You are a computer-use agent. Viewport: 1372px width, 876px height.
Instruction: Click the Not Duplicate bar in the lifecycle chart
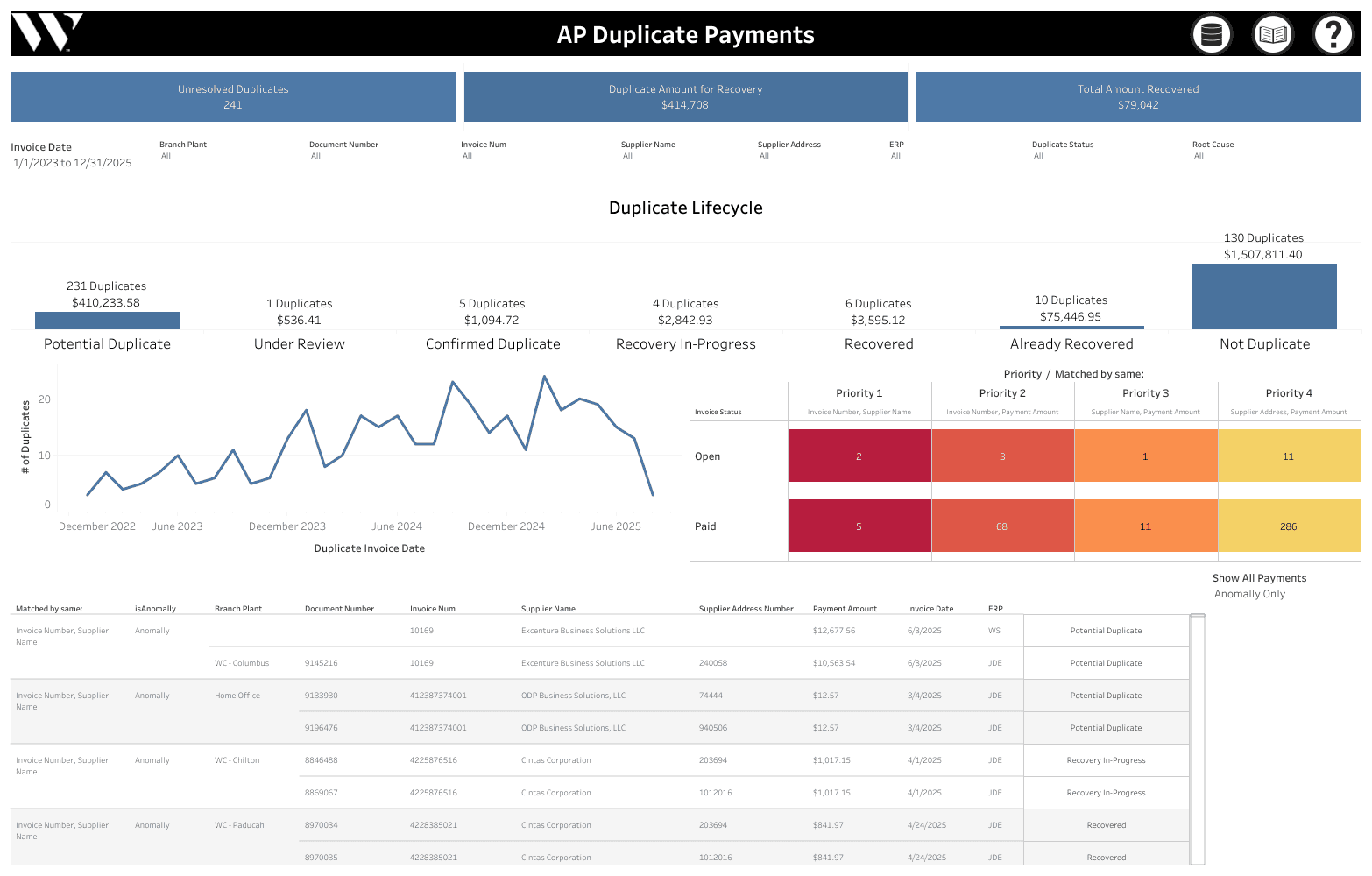tap(1264, 296)
